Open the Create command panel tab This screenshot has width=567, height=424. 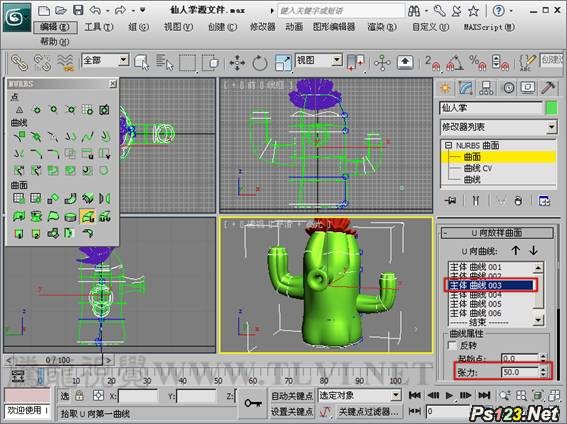(445, 88)
